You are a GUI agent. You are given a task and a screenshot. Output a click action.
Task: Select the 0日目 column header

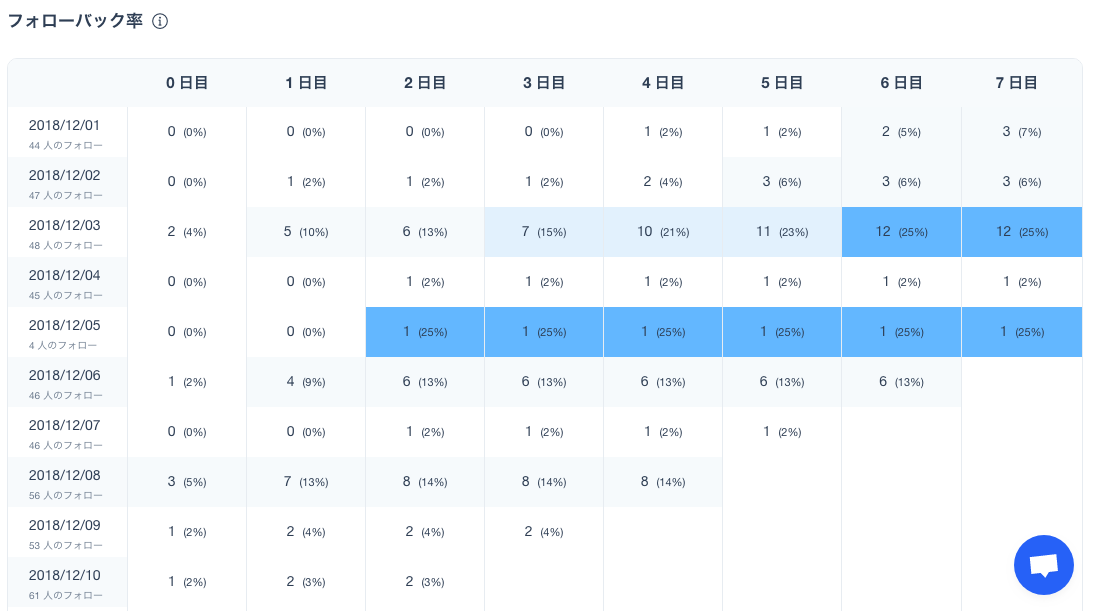coord(186,83)
